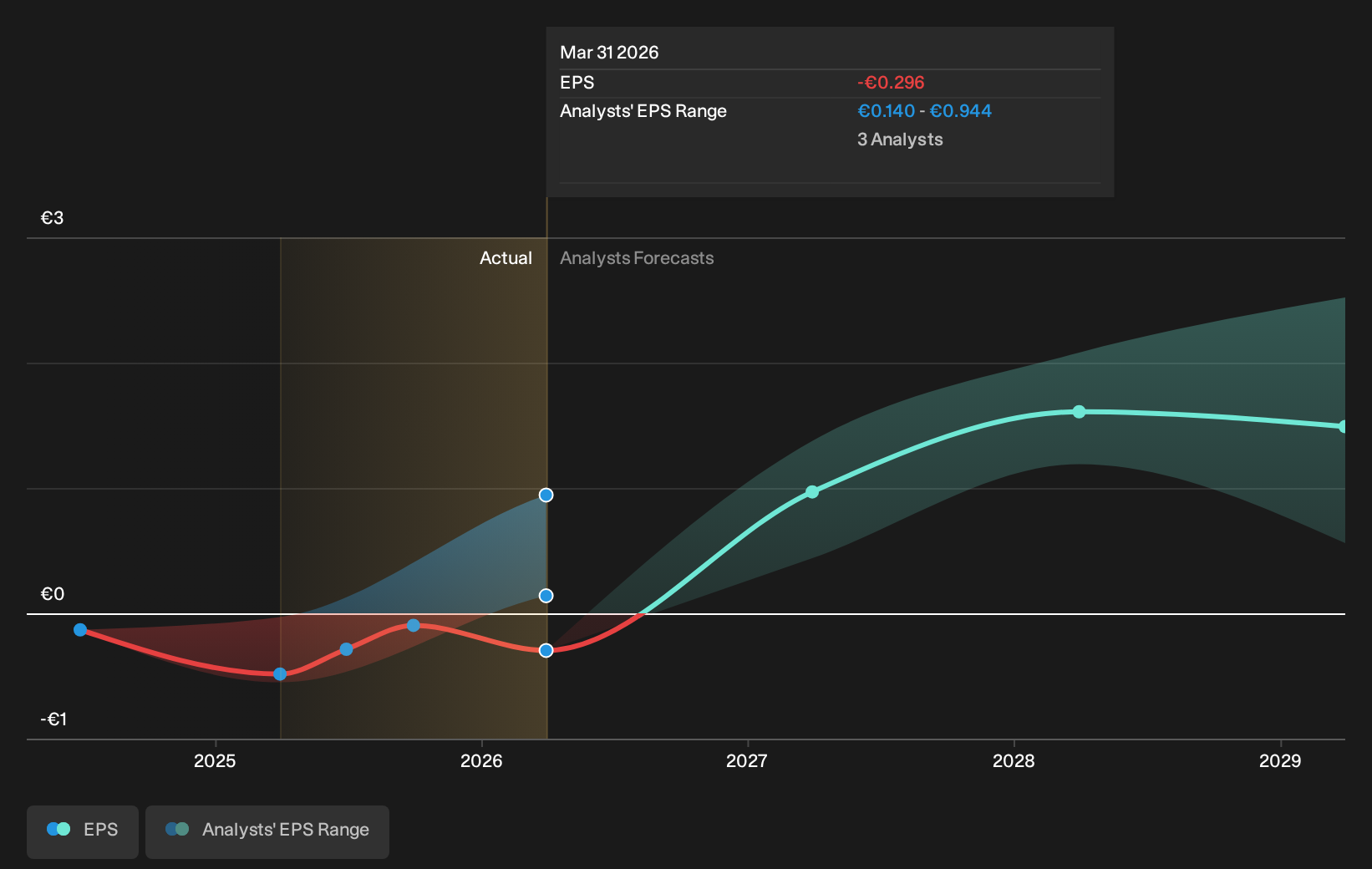Click the 'Mar 31 2026' tooltip date
Screen dimensions: 1372x869
[x=609, y=53]
